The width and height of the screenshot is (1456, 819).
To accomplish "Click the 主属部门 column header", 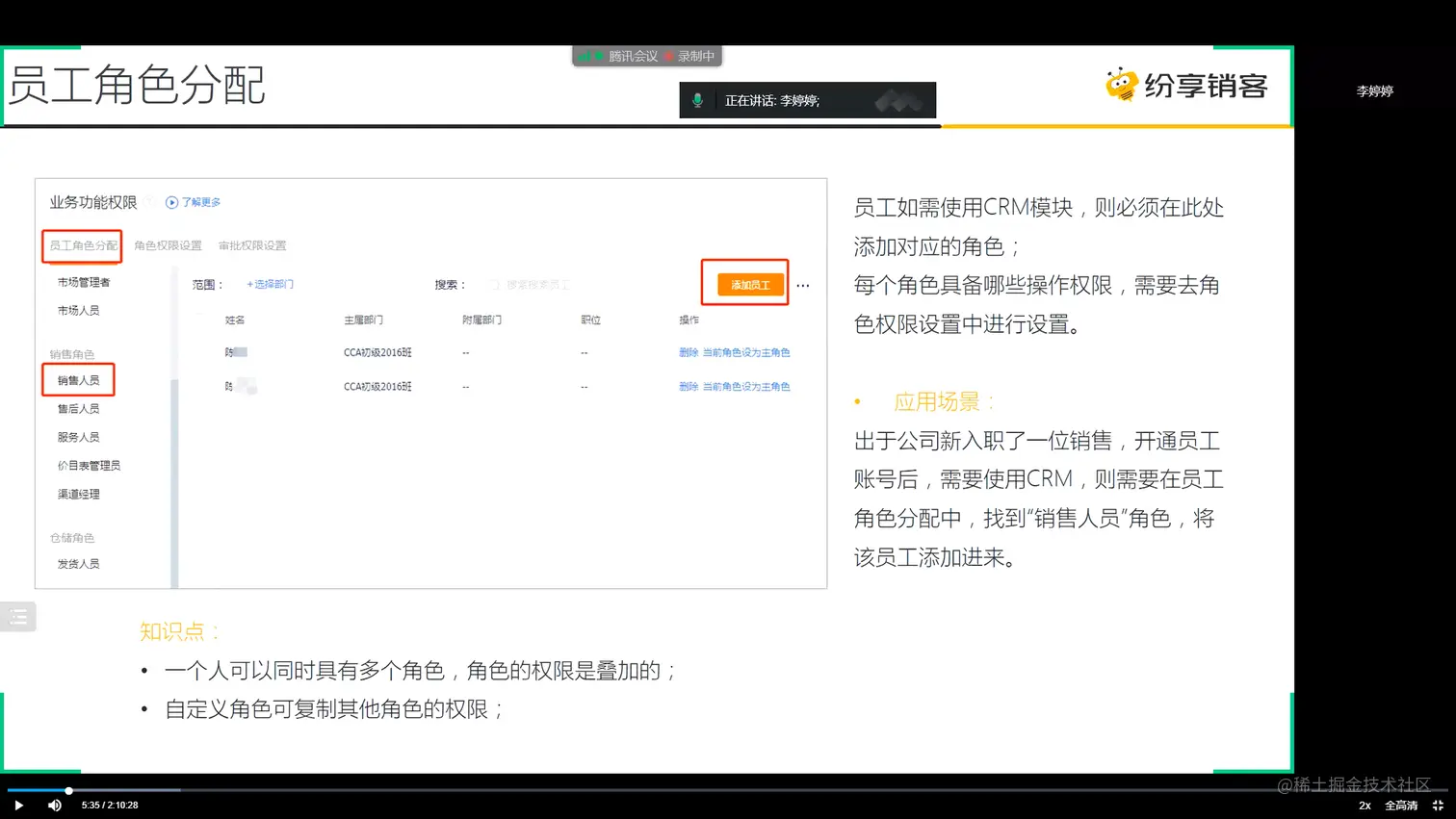I will (x=363, y=320).
